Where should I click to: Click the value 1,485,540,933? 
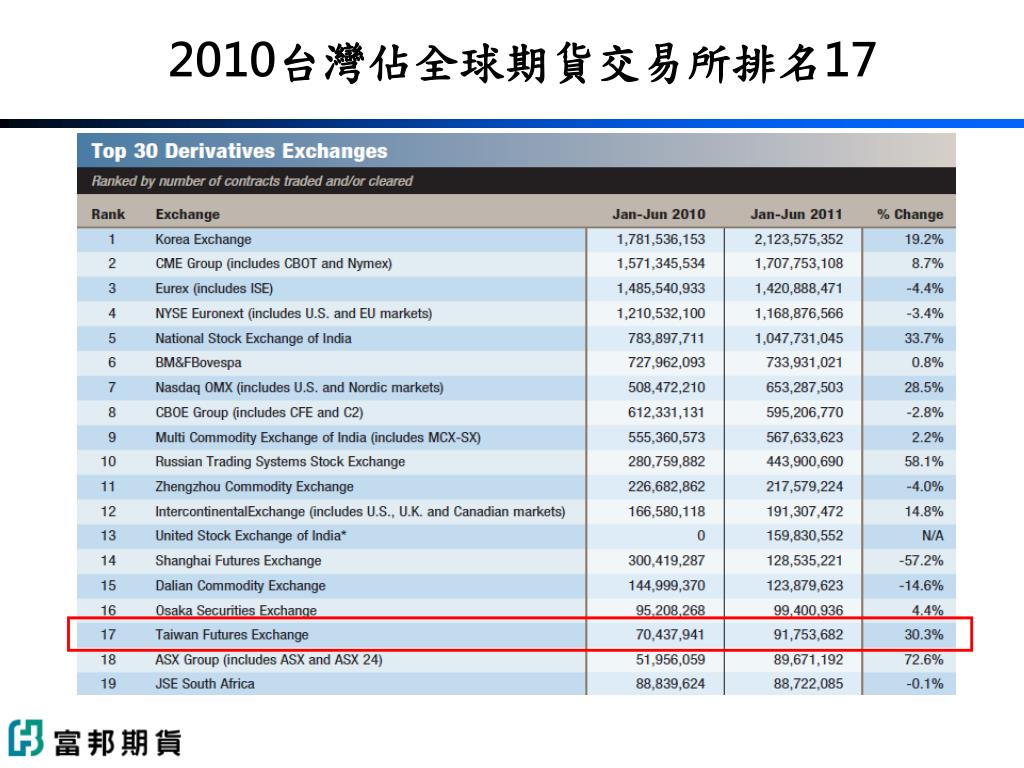pyautogui.click(x=661, y=289)
